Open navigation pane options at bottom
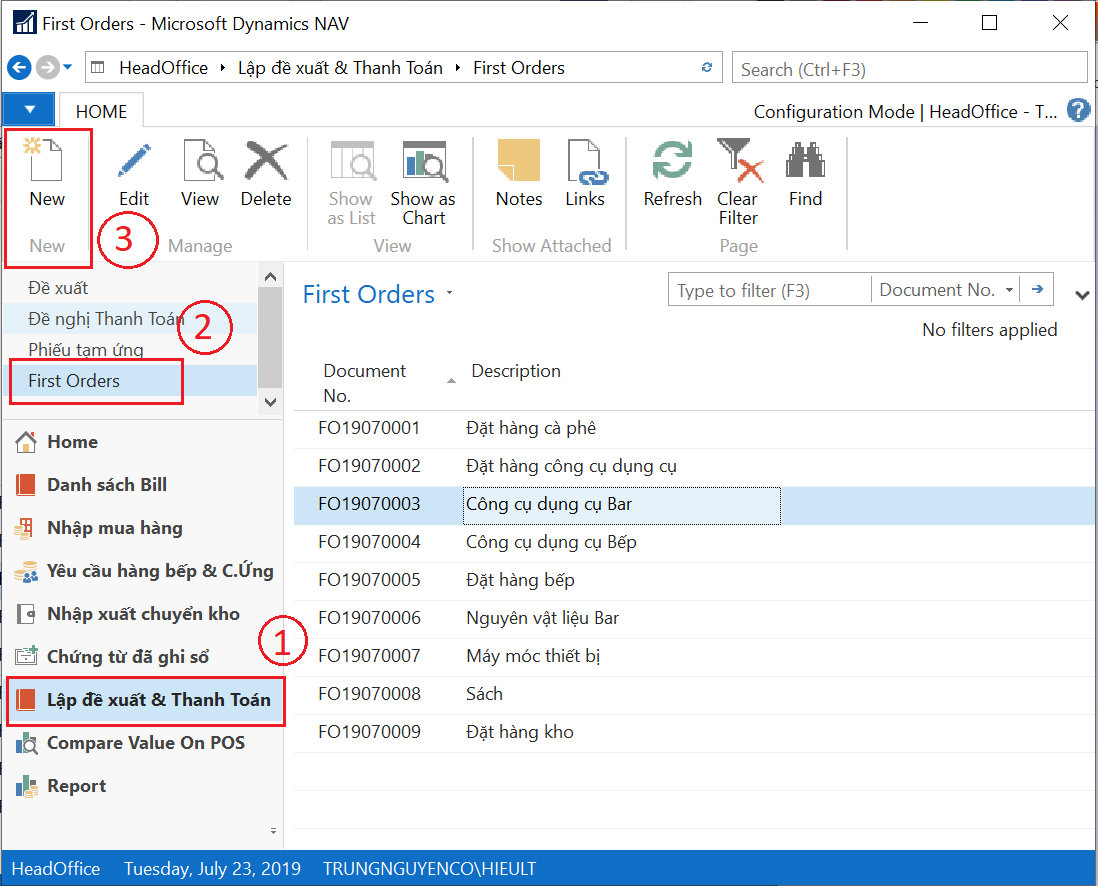1098x886 pixels. click(x=273, y=831)
